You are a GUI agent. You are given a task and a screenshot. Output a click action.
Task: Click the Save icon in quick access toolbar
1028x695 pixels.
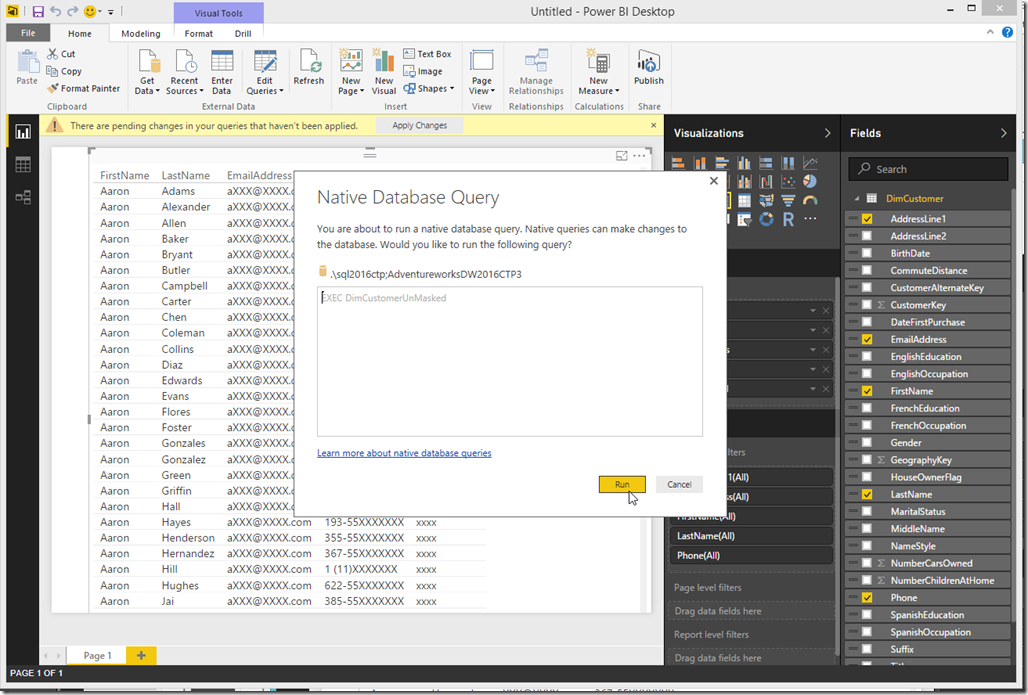(x=37, y=11)
